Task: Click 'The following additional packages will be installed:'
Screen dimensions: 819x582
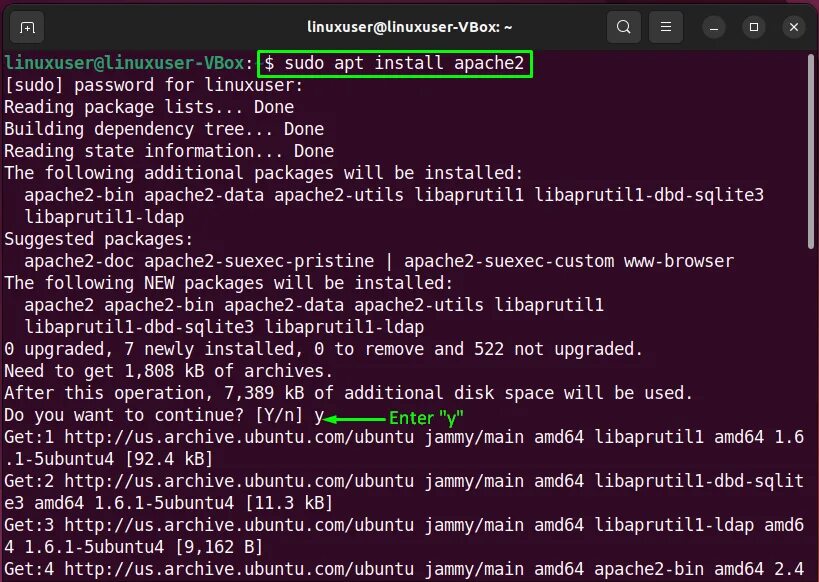Action: (x=263, y=173)
